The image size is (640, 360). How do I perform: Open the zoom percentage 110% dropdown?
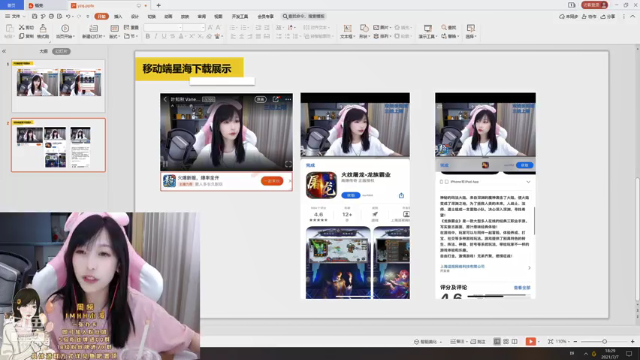[x=569, y=341]
